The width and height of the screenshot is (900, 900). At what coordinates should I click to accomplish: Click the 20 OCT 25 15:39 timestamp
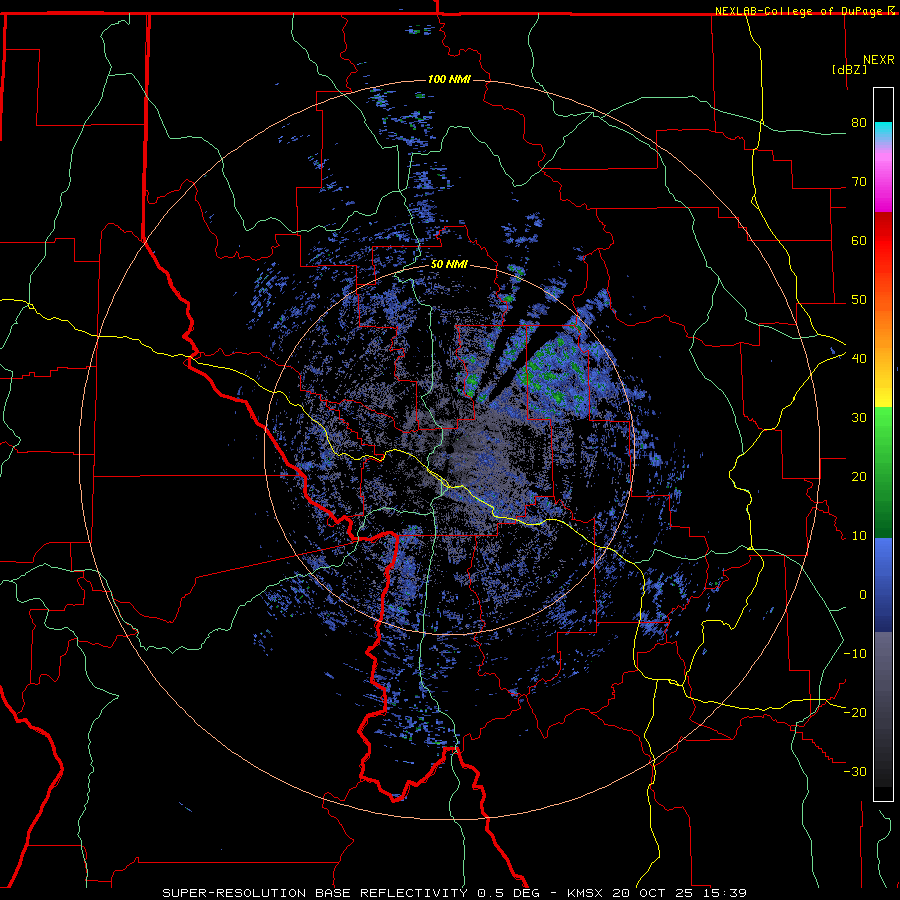coord(680,893)
